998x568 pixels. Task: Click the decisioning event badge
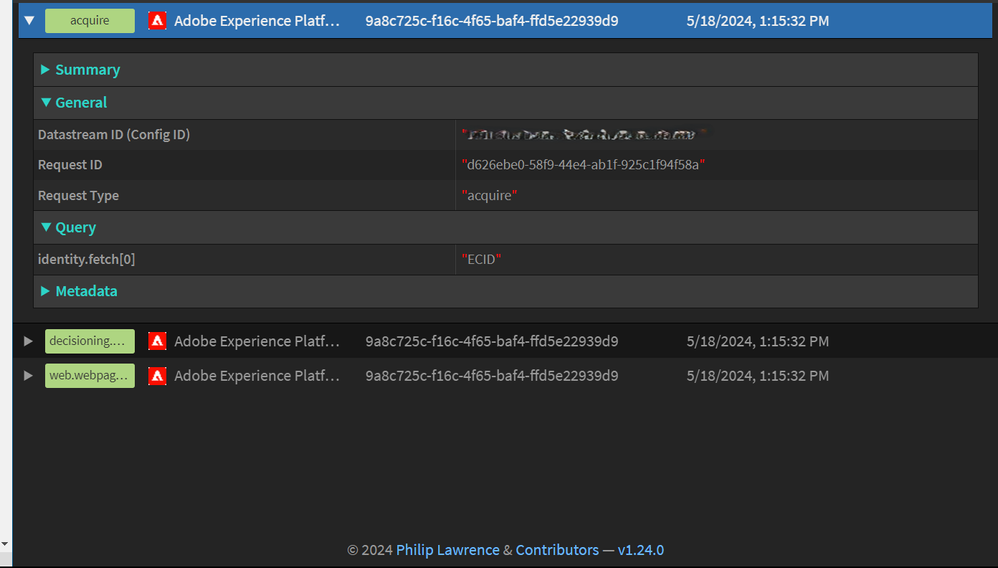90,341
